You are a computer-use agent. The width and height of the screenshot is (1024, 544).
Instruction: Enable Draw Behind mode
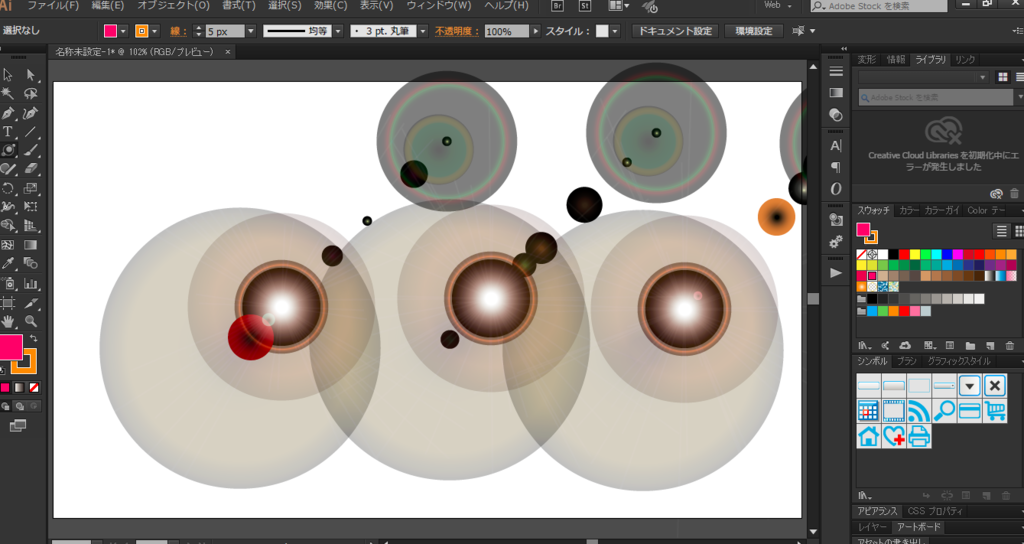pos(20,406)
